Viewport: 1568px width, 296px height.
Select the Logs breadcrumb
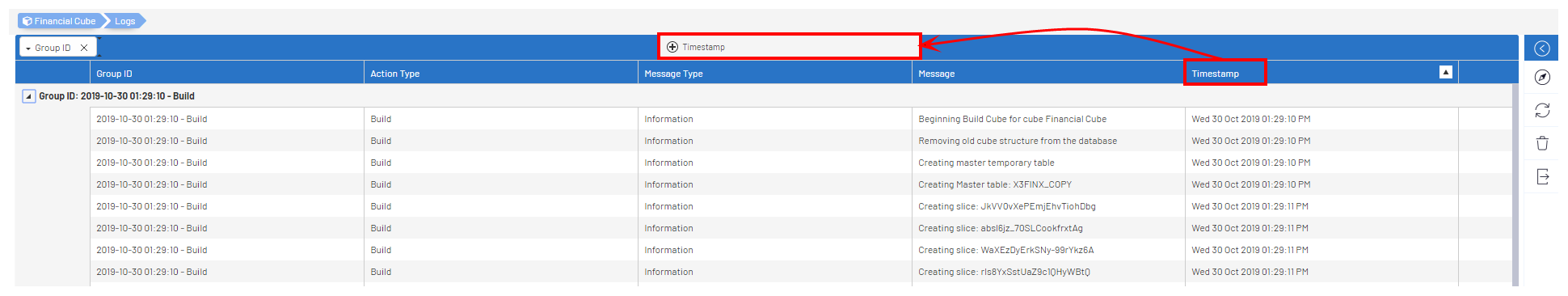125,21
